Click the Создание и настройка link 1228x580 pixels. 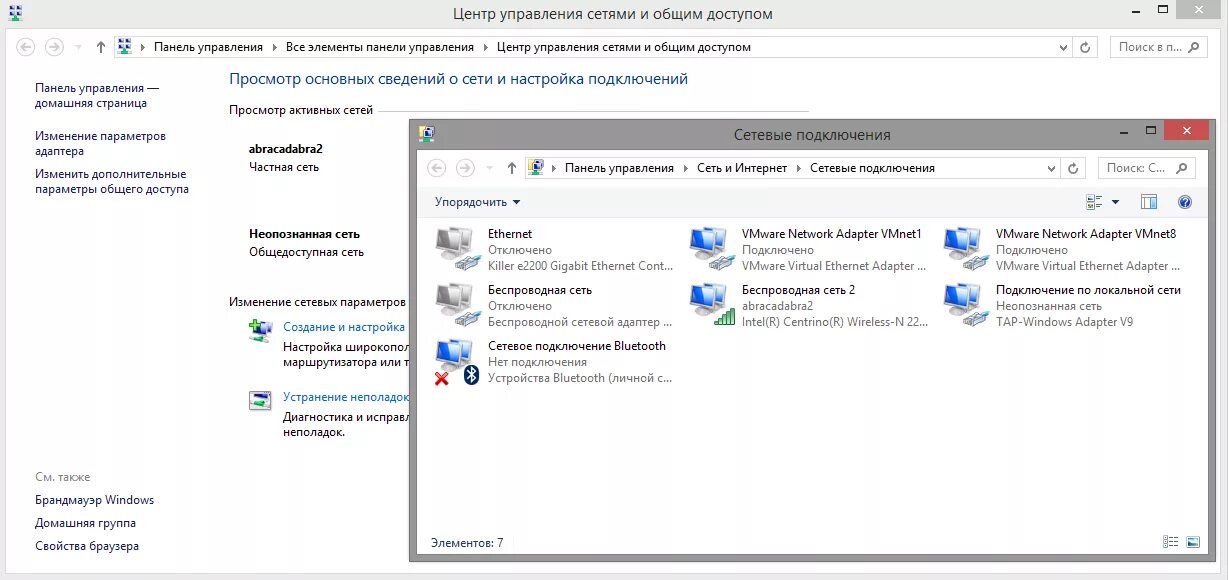coord(344,327)
